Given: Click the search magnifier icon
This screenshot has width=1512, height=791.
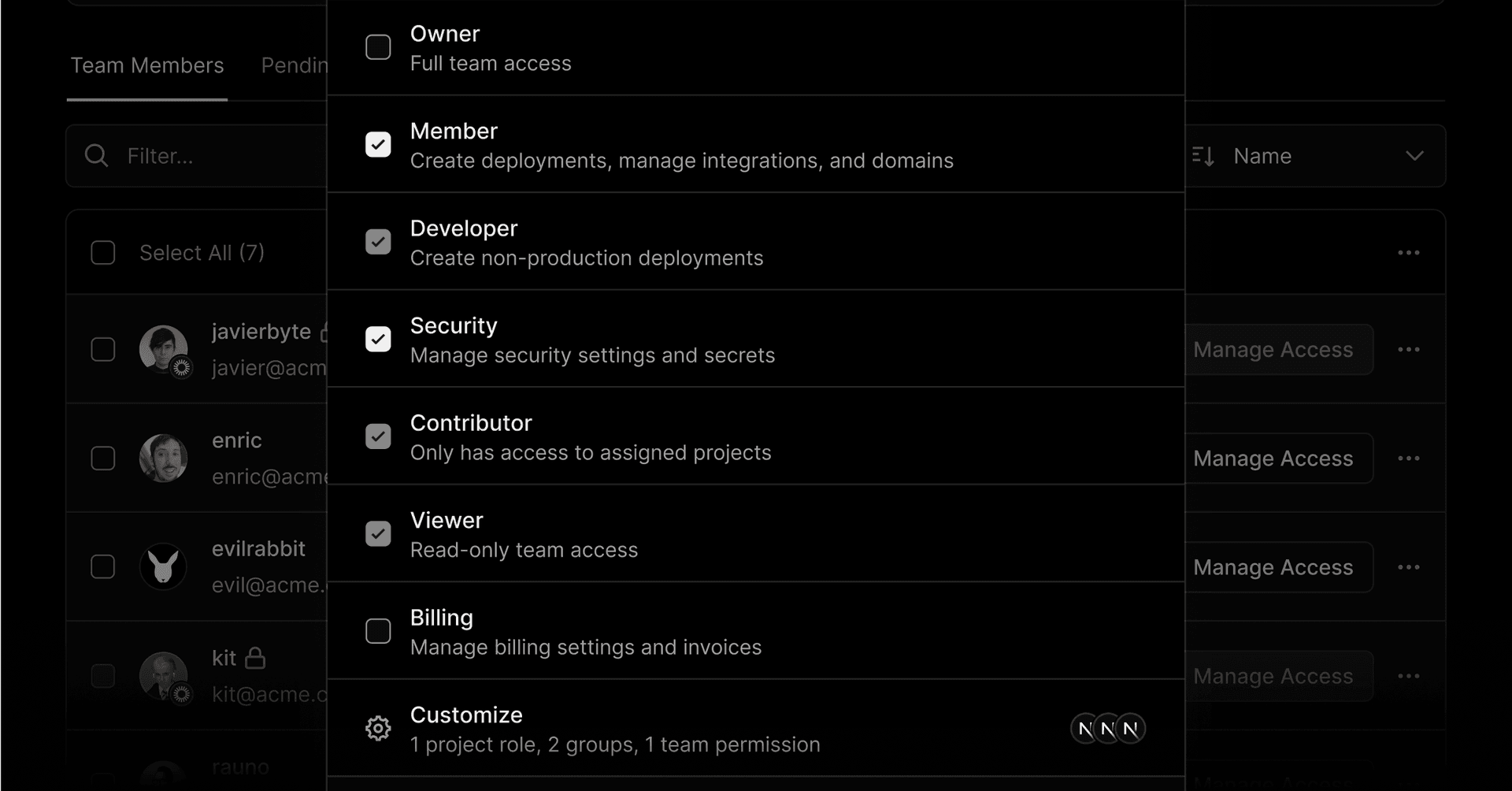Looking at the screenshot, I should (x=96, y=156).
